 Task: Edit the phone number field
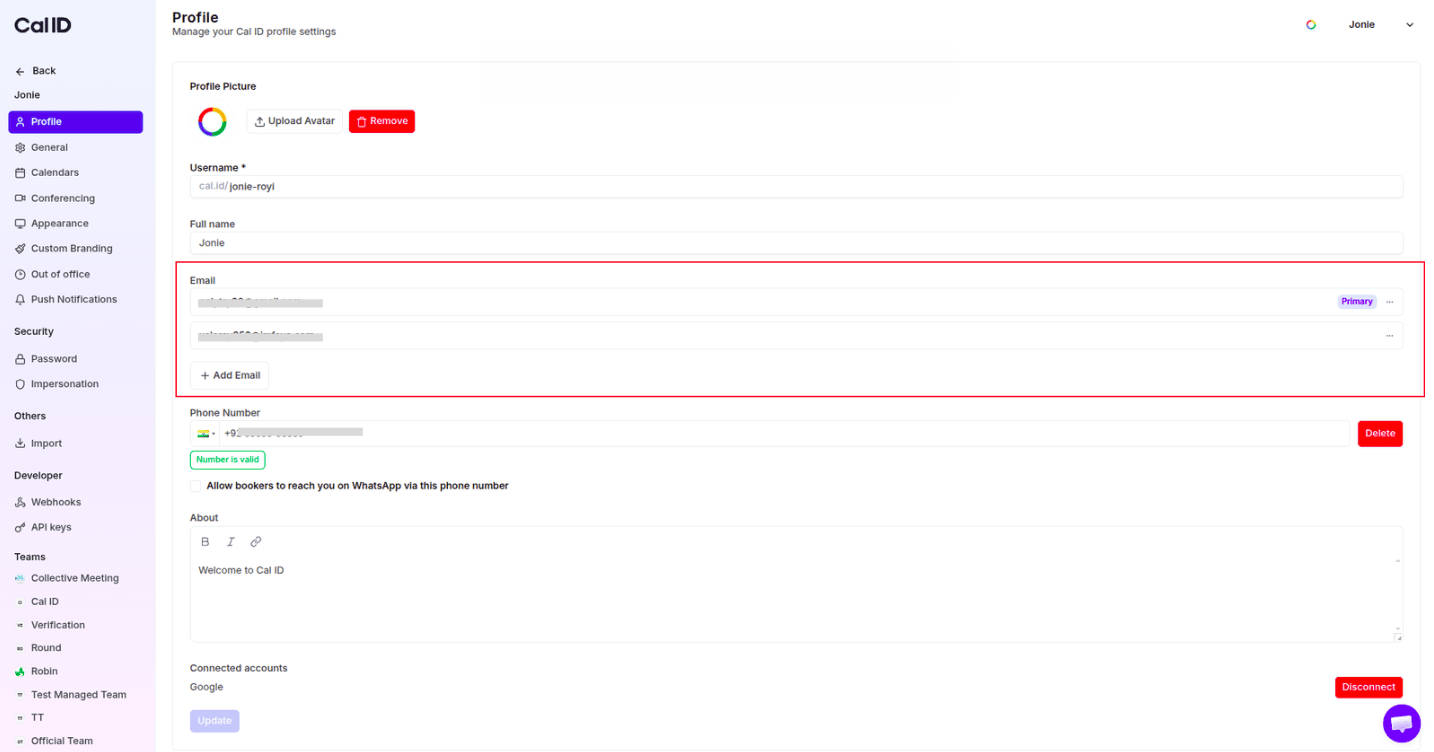point(784,433)
